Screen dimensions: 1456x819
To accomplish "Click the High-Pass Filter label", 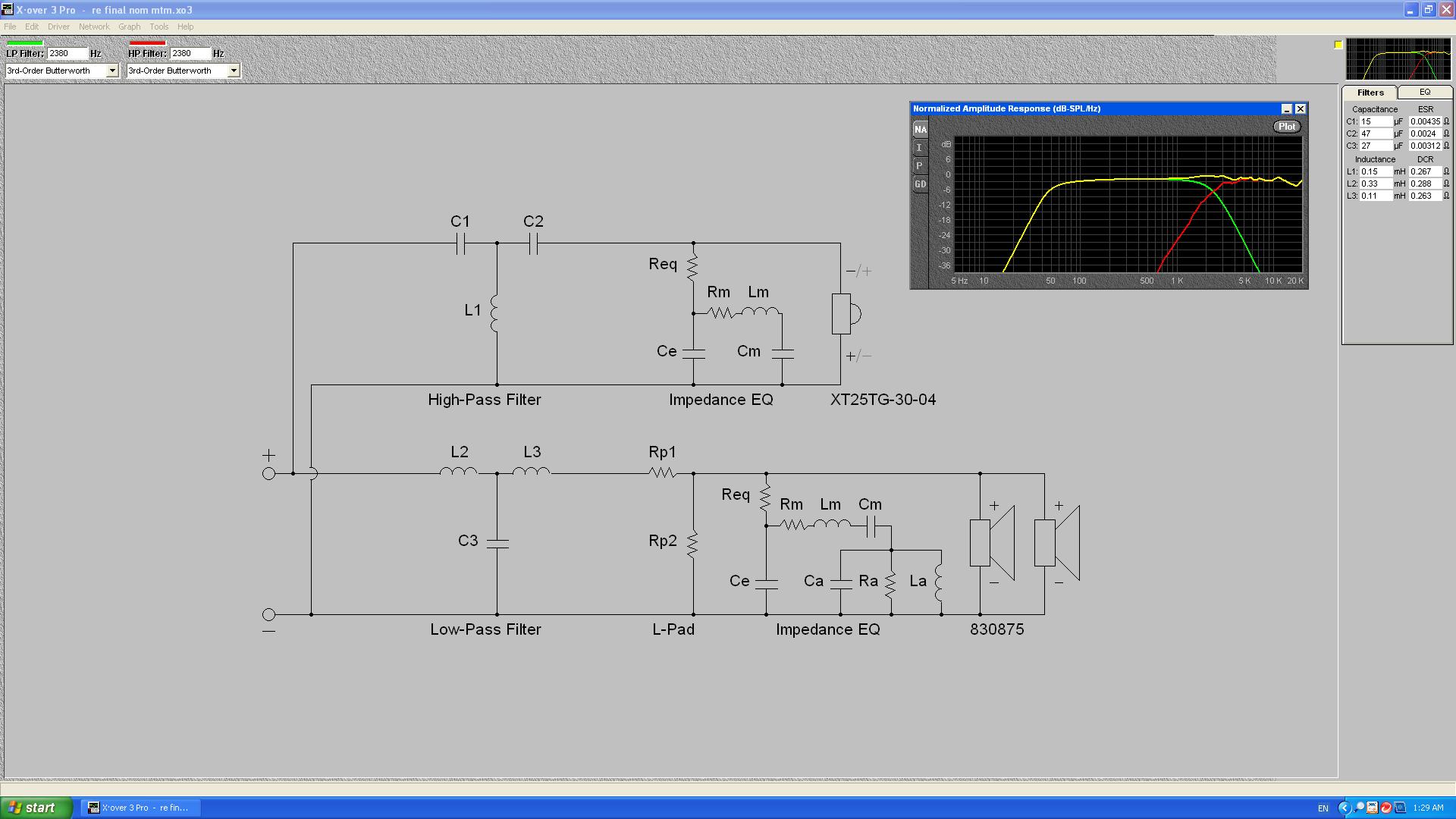I will (485, 400).
